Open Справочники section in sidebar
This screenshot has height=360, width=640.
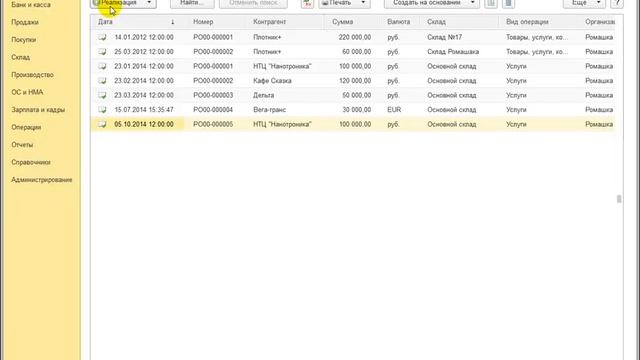(x=31, y=162)
